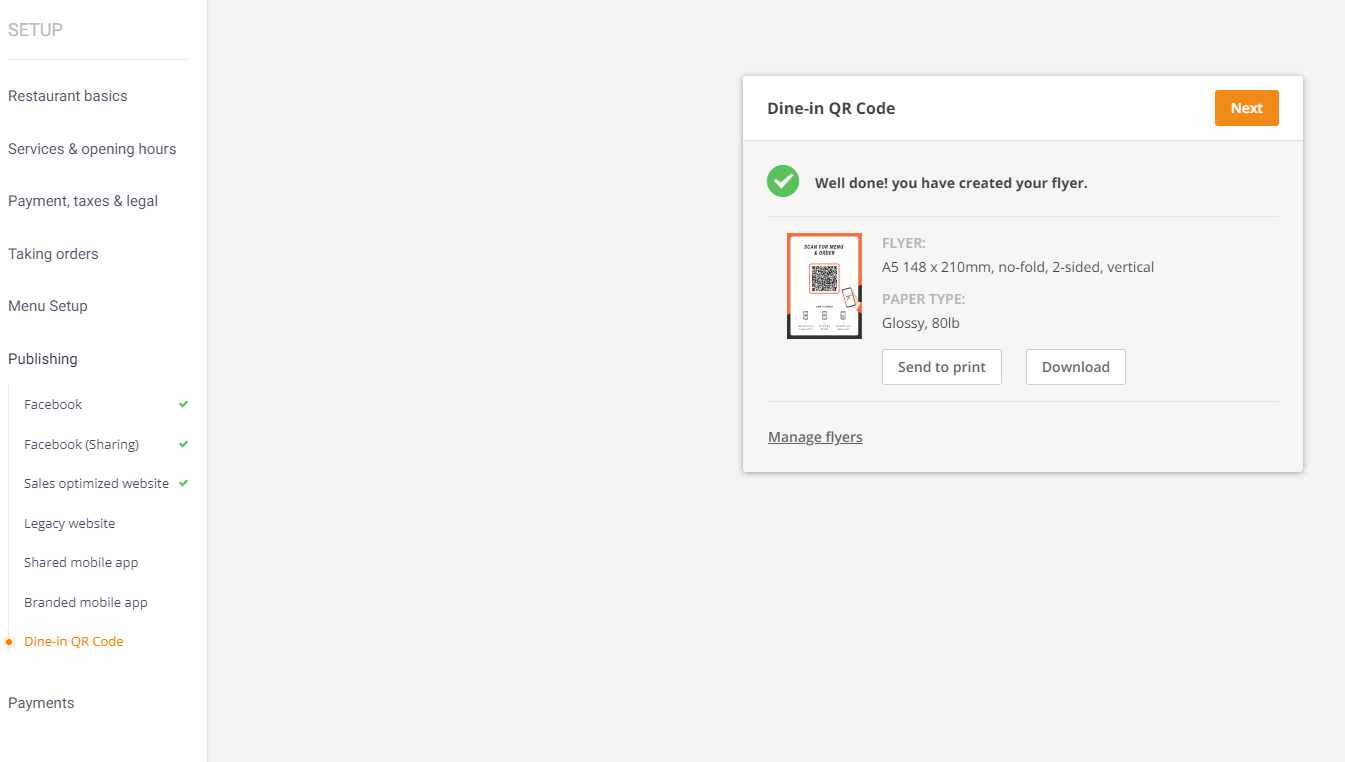The width and height of the screenshot is (1345, 762).
Task: Click the Send to print button
Action: click(x=941, y=367)
